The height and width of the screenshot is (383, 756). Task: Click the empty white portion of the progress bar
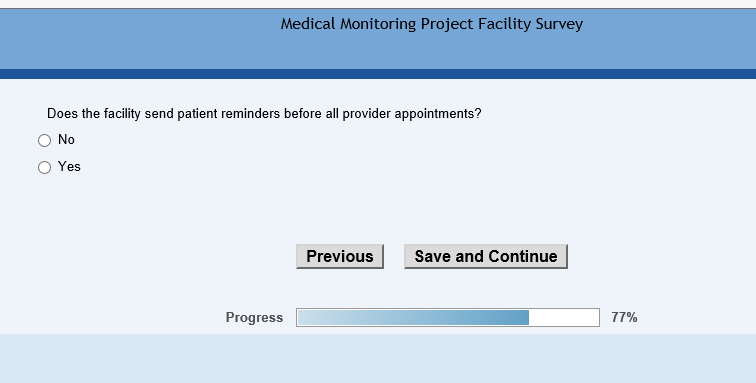pyautogui.click(x=564, y=317)
